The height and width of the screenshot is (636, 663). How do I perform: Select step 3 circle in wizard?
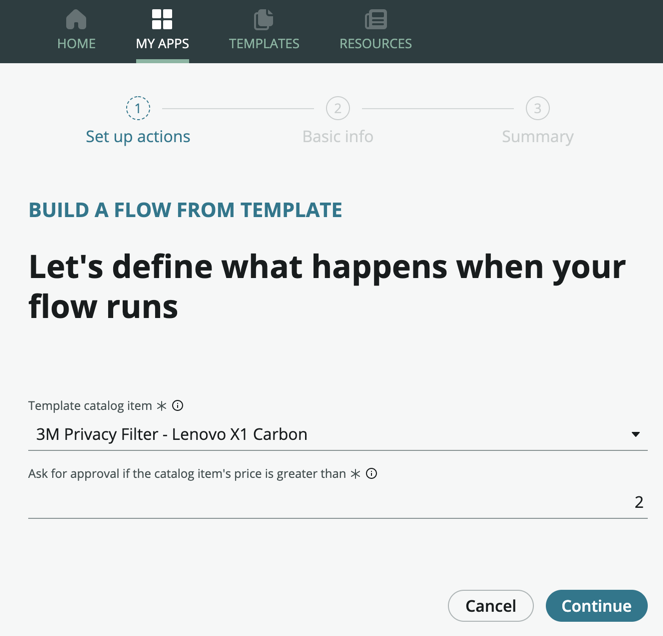pyautogui.click(x=537, y=108)
